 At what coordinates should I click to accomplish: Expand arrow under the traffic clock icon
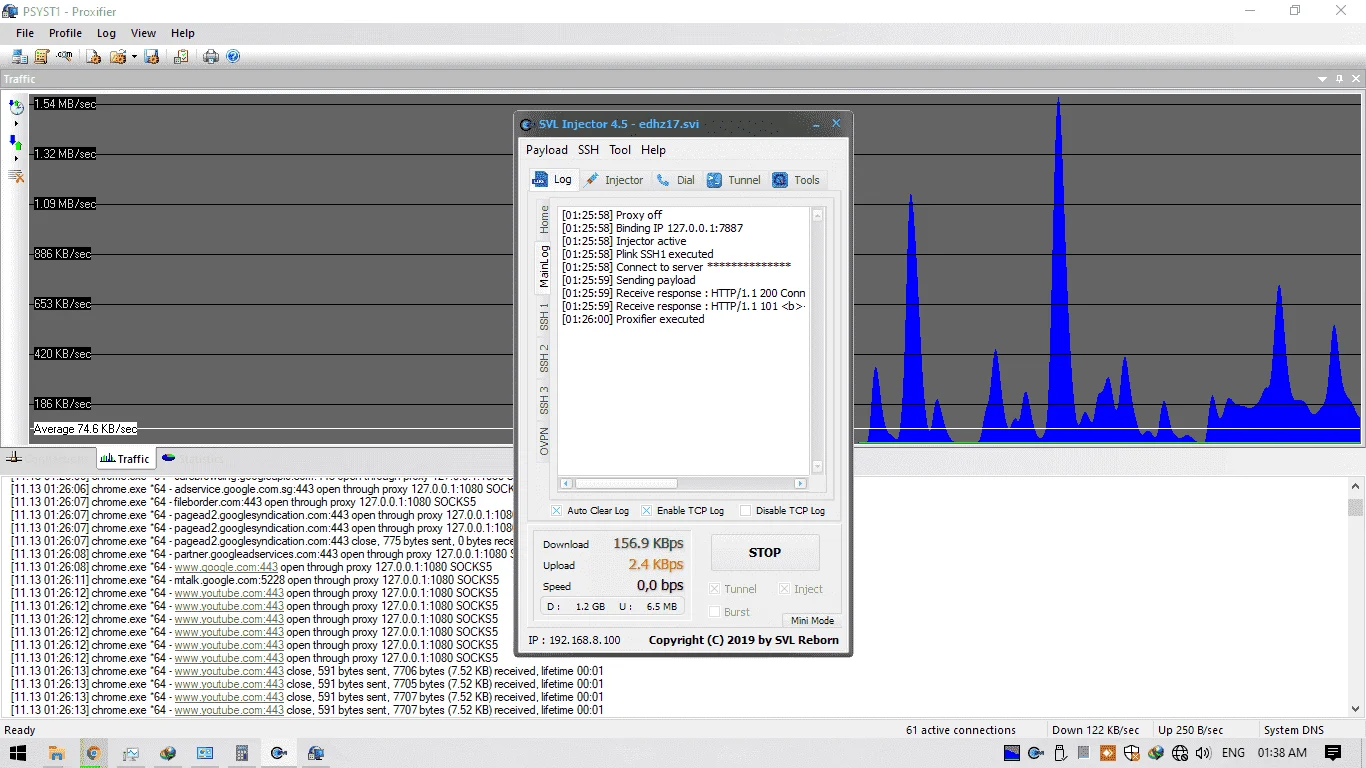coord(16,123)
